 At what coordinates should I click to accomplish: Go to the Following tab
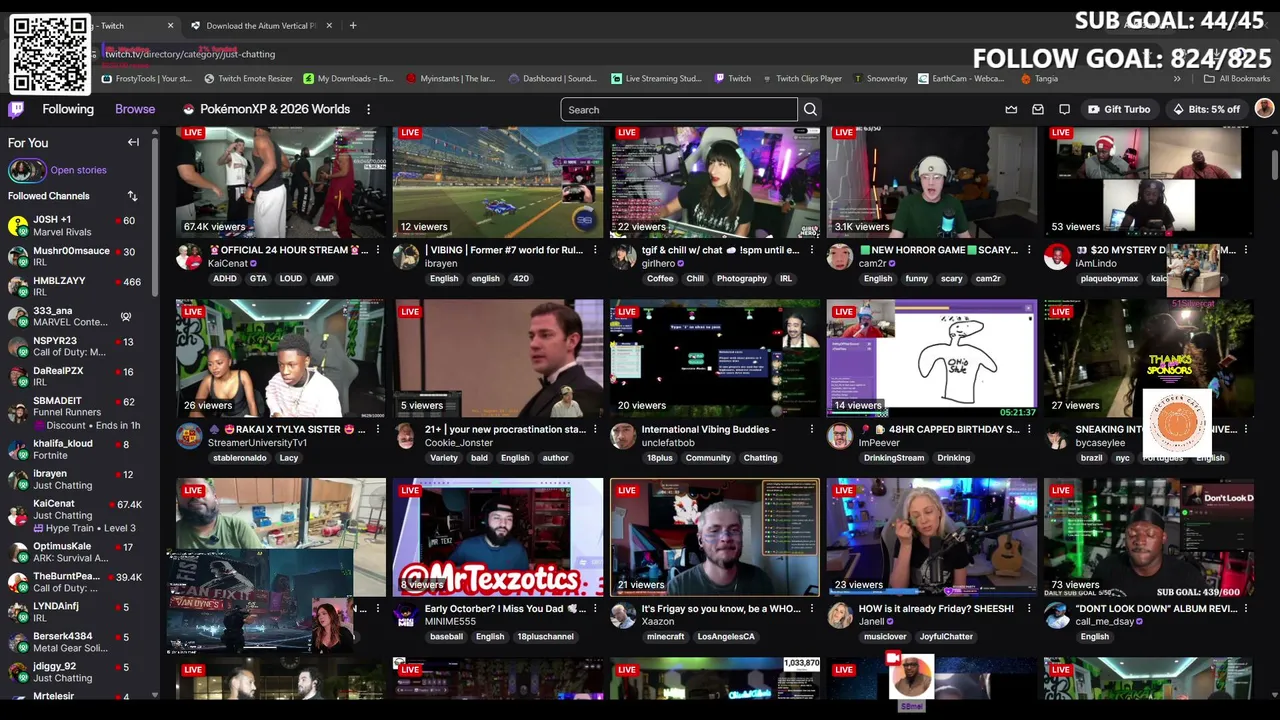[68, 109]
